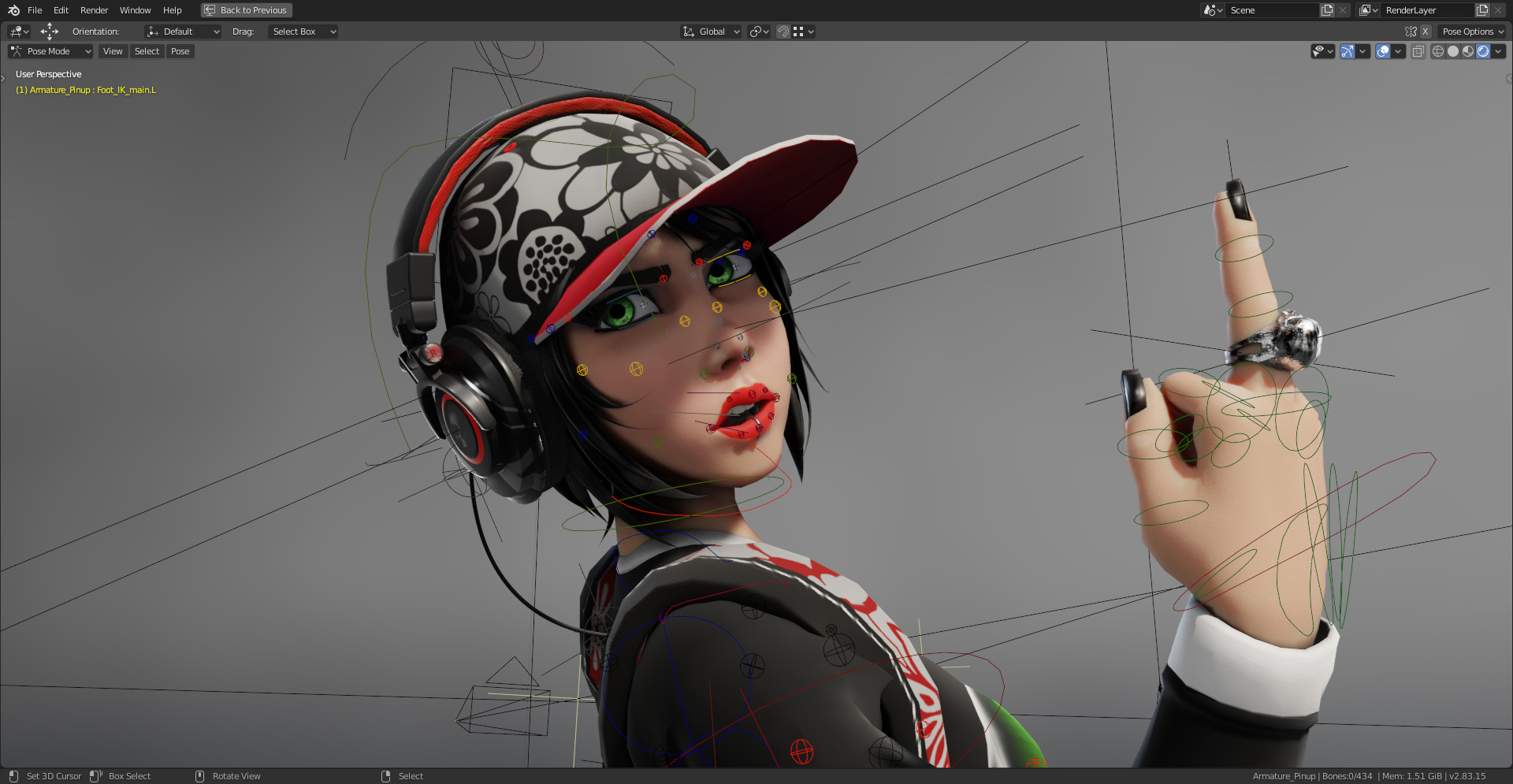Delete the Scene with the X icon
Image resolution: width=1513 pixels, height=784 pixels.
point(1343,10)
